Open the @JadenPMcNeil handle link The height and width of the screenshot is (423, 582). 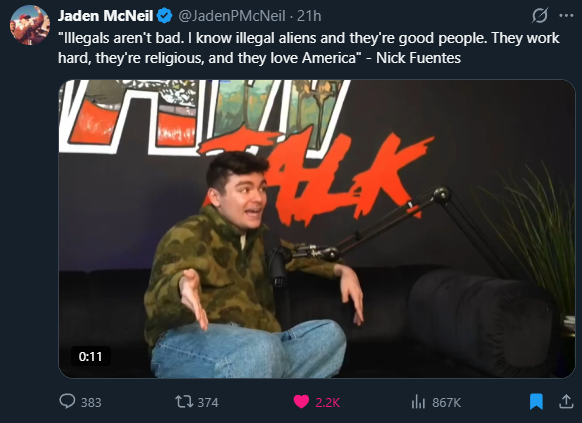232,16
